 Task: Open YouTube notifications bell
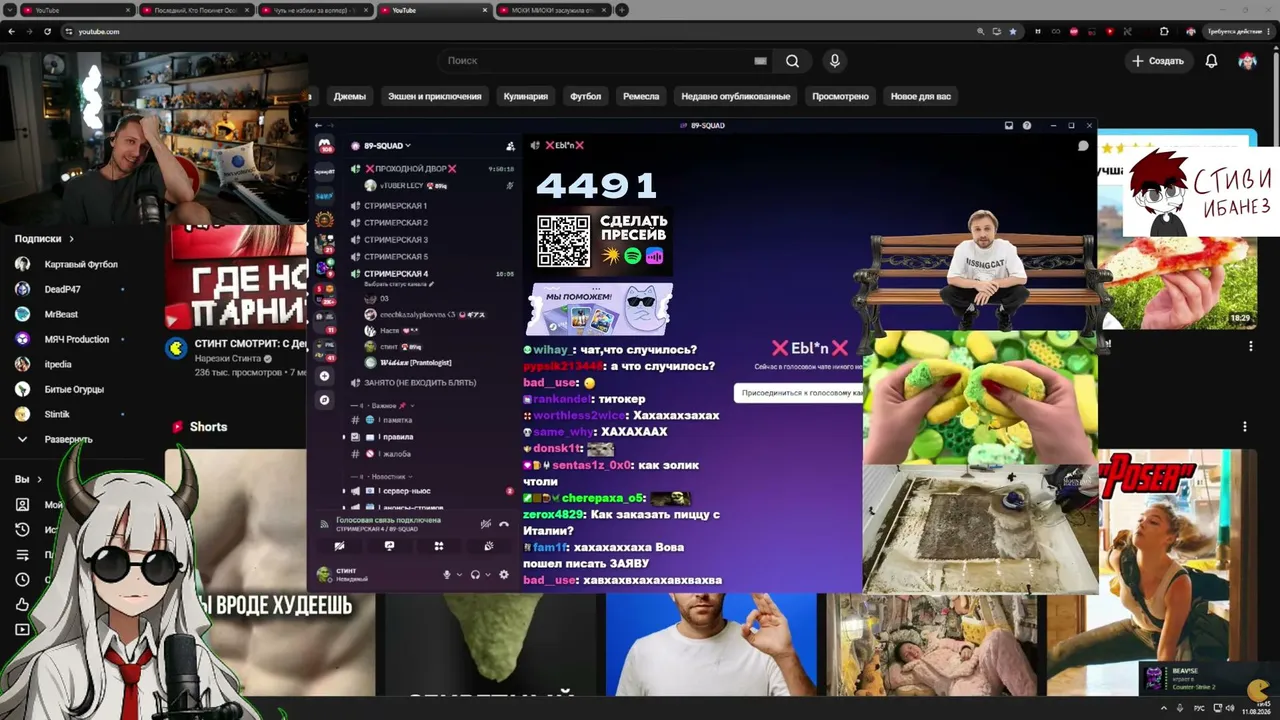pos(1211,61)
